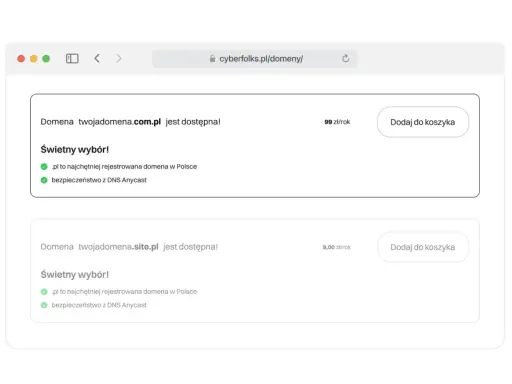Select the twojadomena.com.pl domain name text
This screenshot has width=512, height=384.
pyautogui.click(x=120, y=122)
